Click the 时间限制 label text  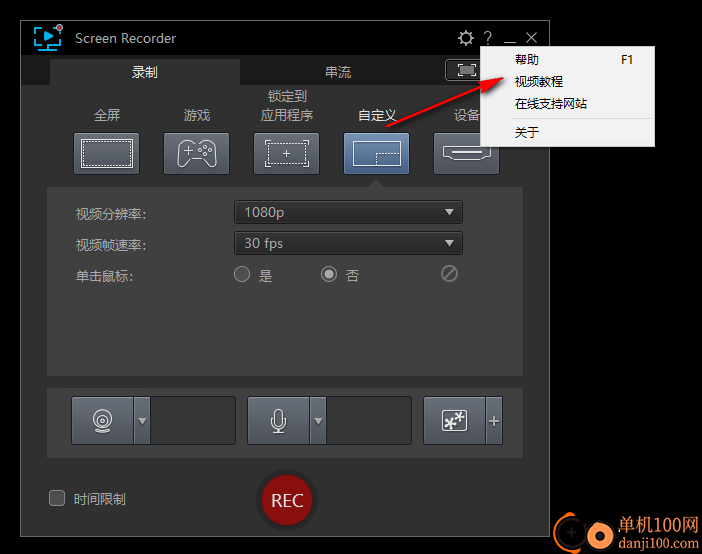tap(99, 499)
